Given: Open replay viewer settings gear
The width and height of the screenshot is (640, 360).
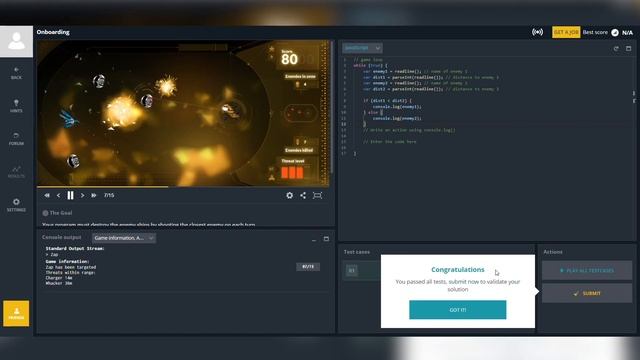Looking at the screenshot, I should (x=289, y=196).
